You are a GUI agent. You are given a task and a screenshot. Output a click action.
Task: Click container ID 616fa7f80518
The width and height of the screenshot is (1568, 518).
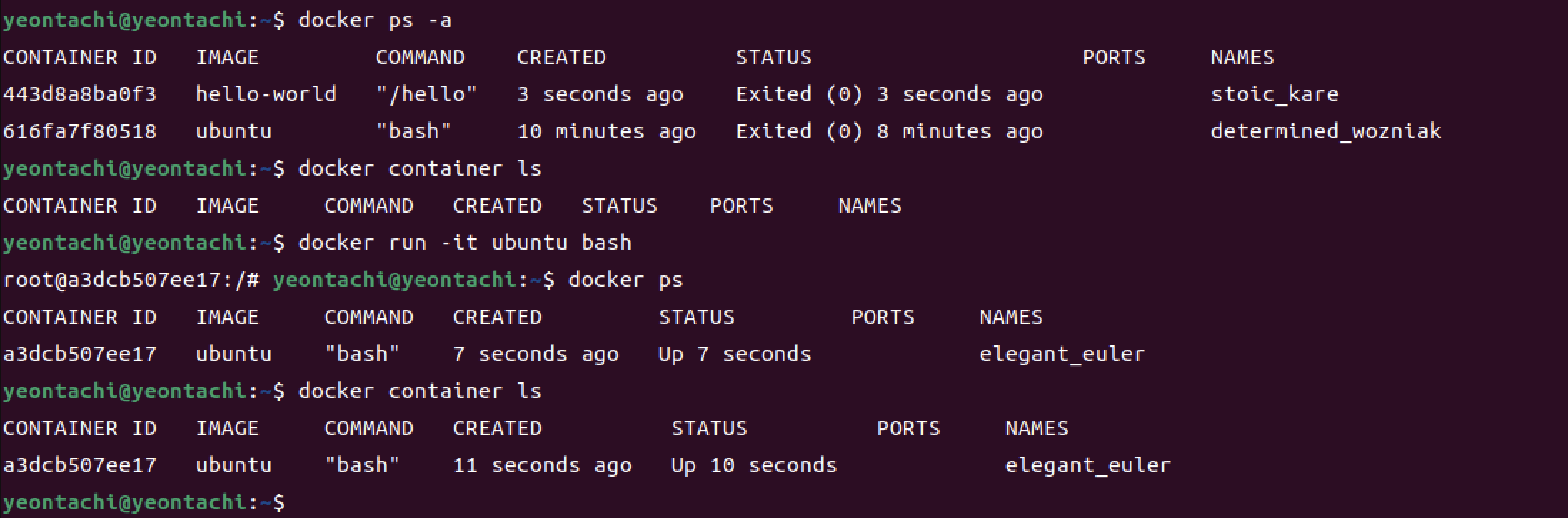[79, 131]
